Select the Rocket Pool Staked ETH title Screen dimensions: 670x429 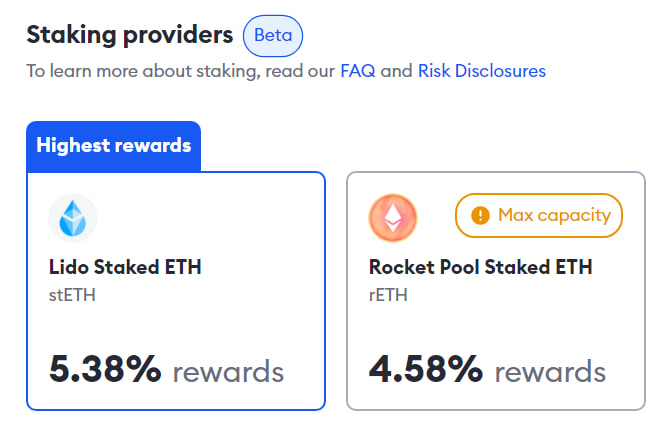[x=481, y=267]
